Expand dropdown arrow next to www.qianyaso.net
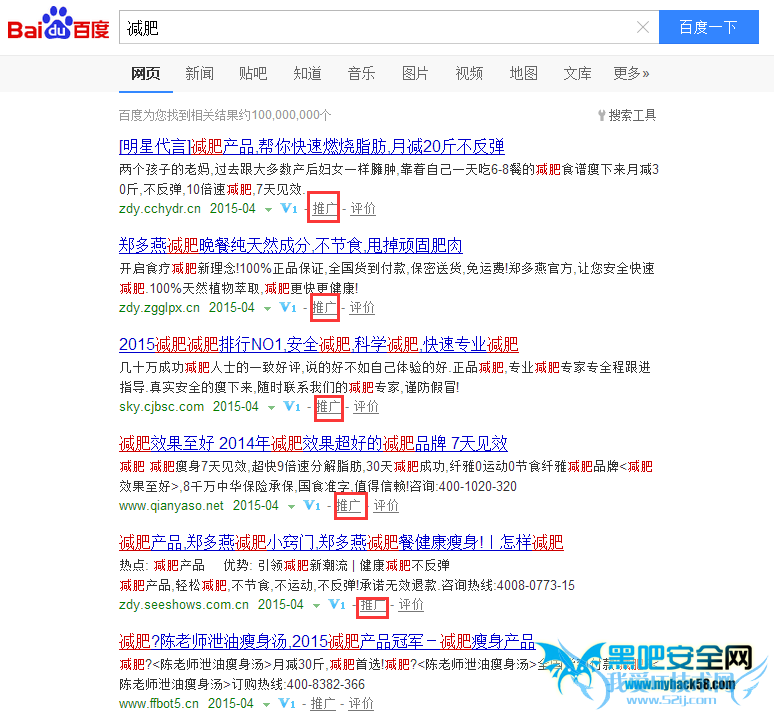774x715 pixels. pyautogui.click(x=291, y=507)
